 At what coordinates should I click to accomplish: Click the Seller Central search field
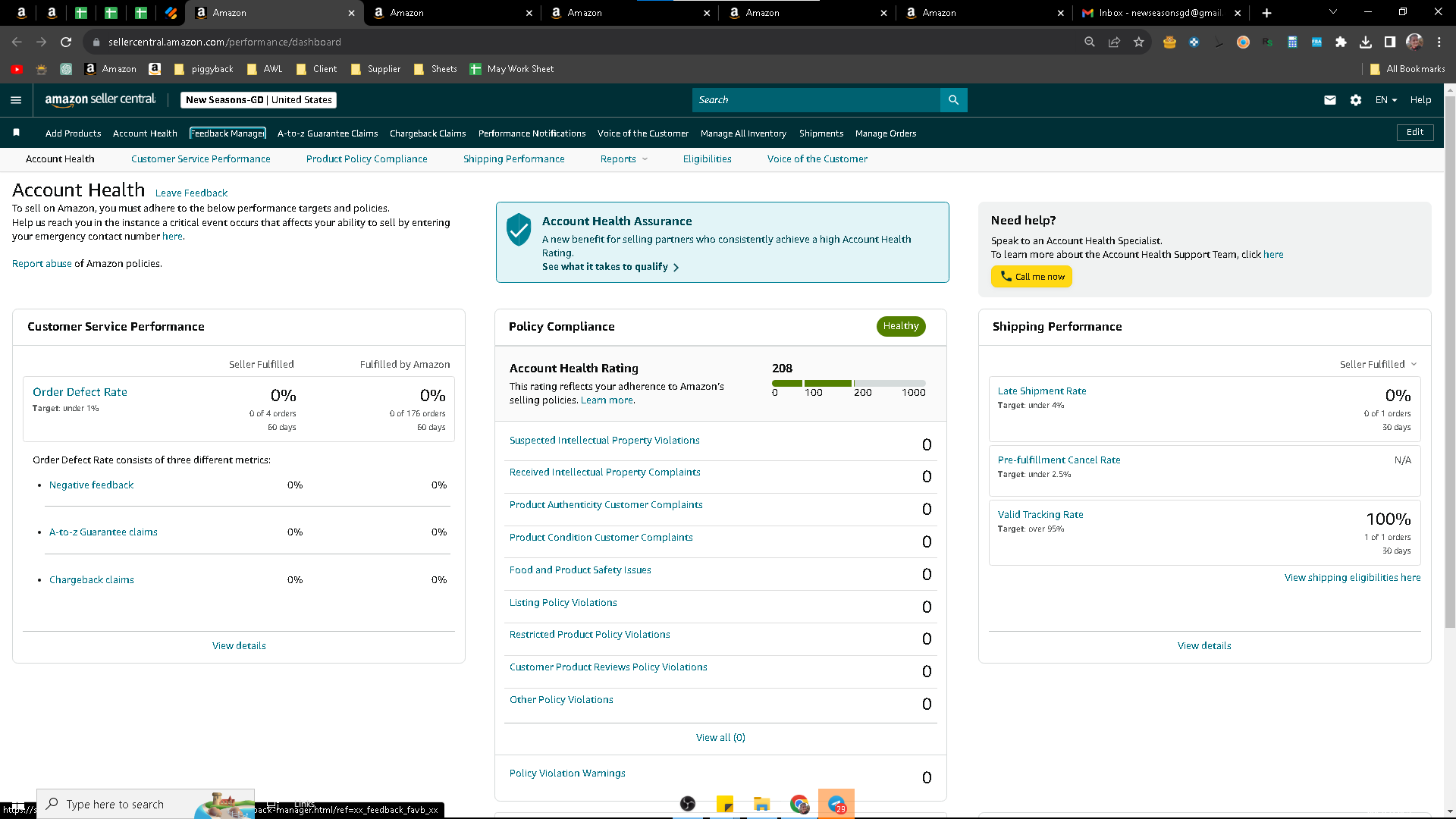(x=816, y=100)
